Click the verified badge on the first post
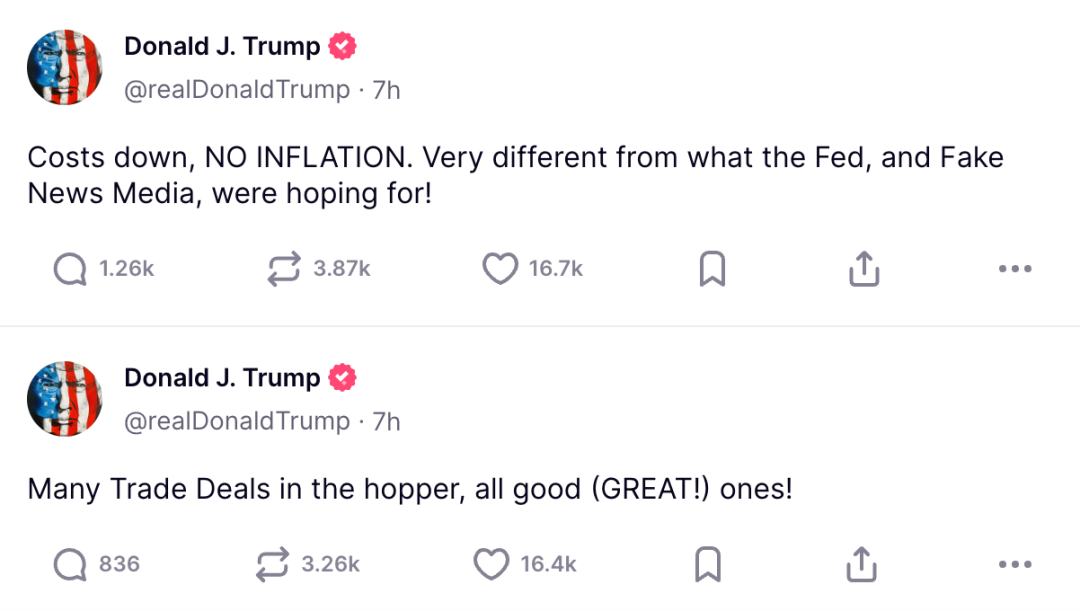The height and width of the screenshot is (611, 1080). click(x=342, y=46)
